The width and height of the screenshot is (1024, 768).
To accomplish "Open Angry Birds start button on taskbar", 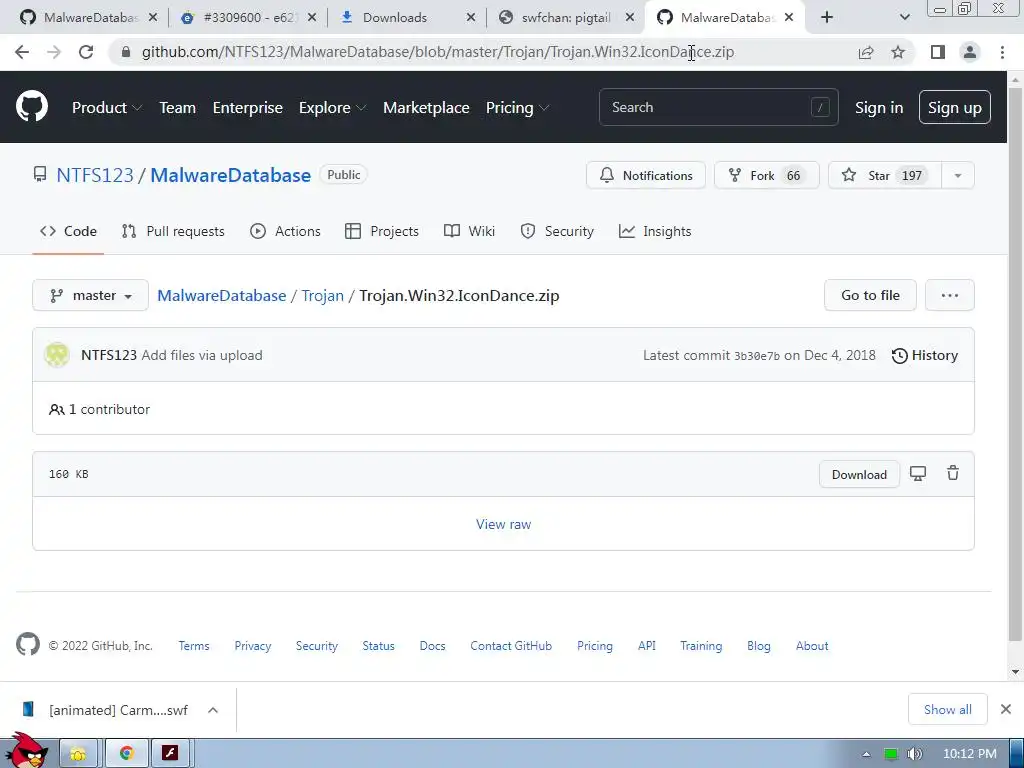I will 26,751.
